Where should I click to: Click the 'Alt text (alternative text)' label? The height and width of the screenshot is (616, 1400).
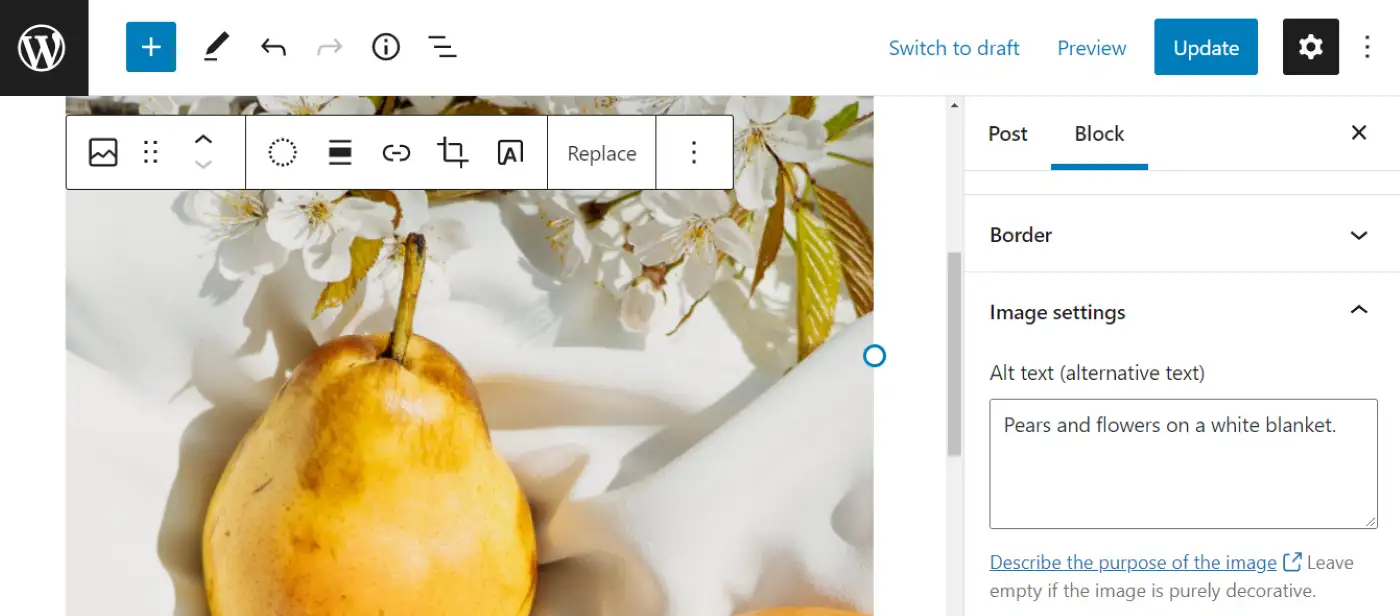coord(1097,373)
